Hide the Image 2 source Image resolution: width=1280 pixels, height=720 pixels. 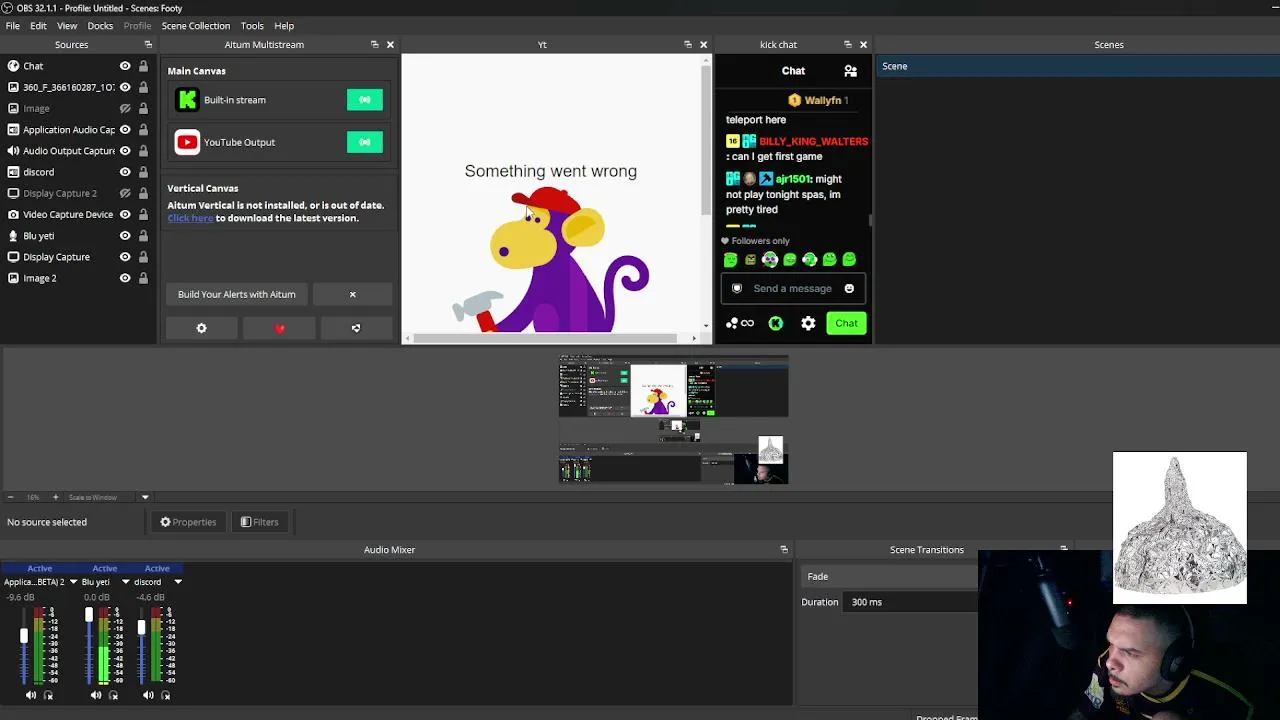(125, 278)
